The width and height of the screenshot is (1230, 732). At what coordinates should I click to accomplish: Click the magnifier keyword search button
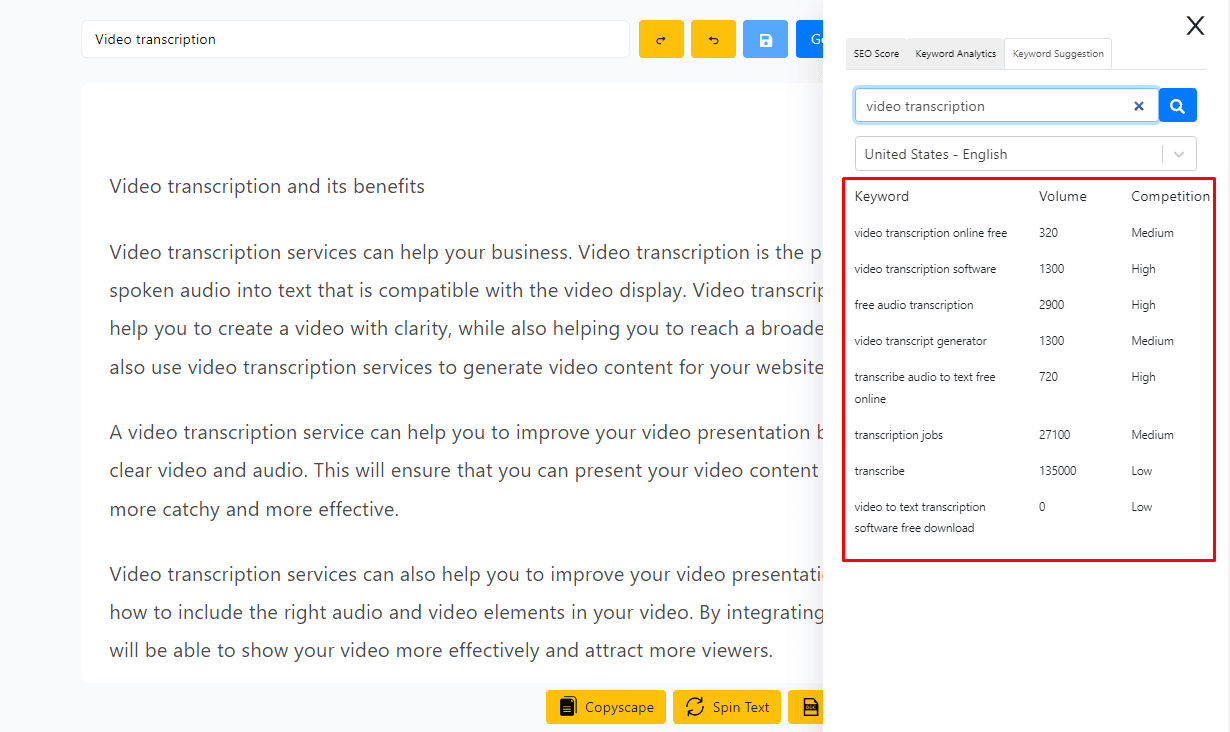pyautogui.click(x=1177, y=106)
